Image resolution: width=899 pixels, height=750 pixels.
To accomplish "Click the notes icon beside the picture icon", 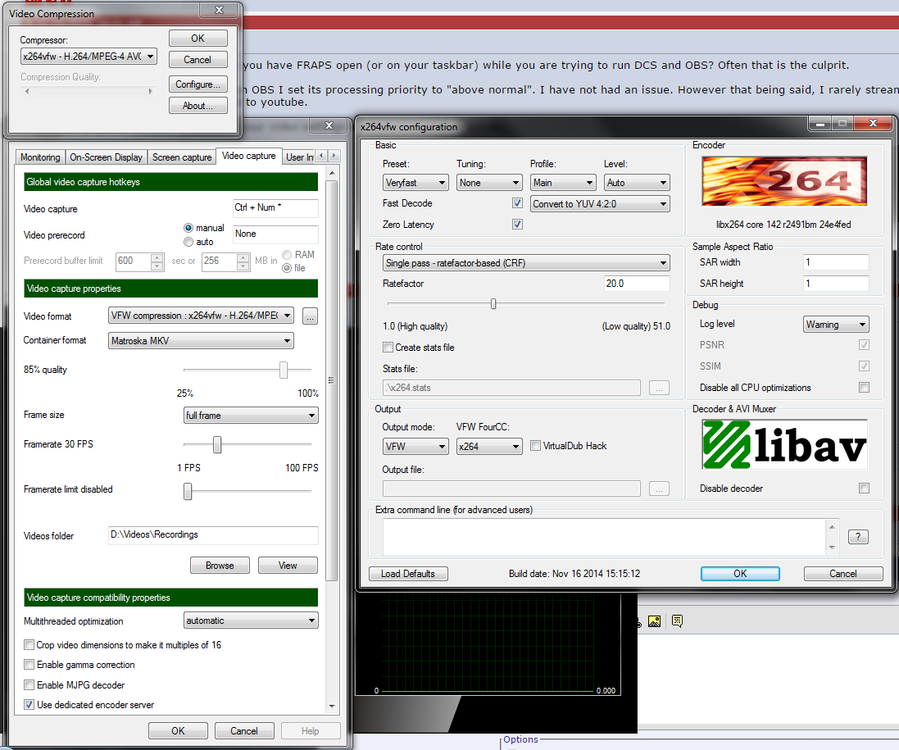I will pyautogui.click(x=677, y=621).
